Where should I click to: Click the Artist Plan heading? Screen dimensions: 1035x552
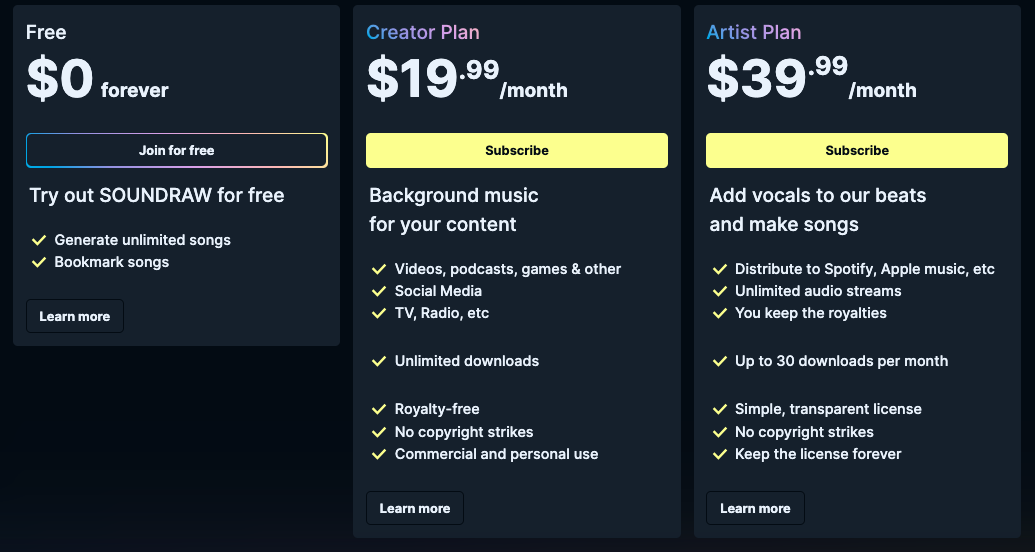click(x=754, y=32)
